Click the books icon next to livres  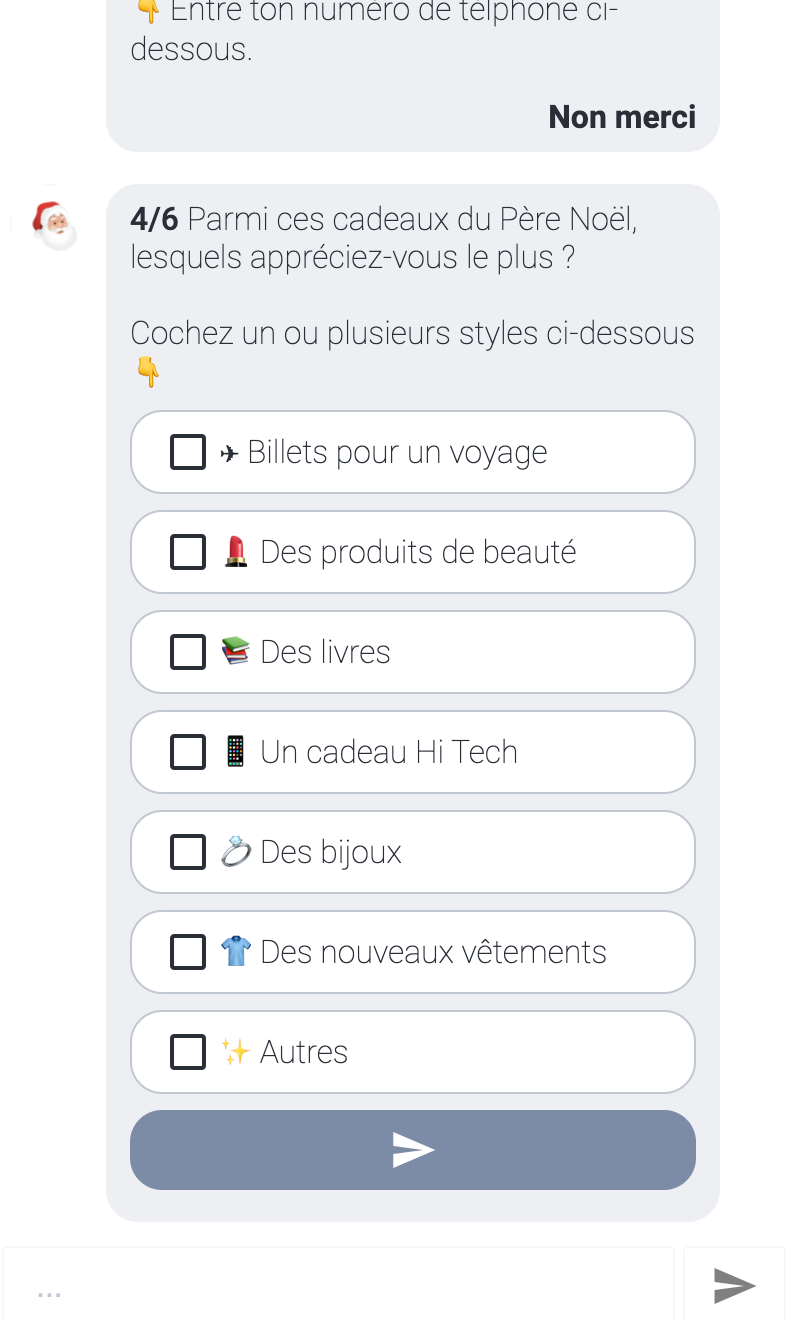tap(236, 652)
